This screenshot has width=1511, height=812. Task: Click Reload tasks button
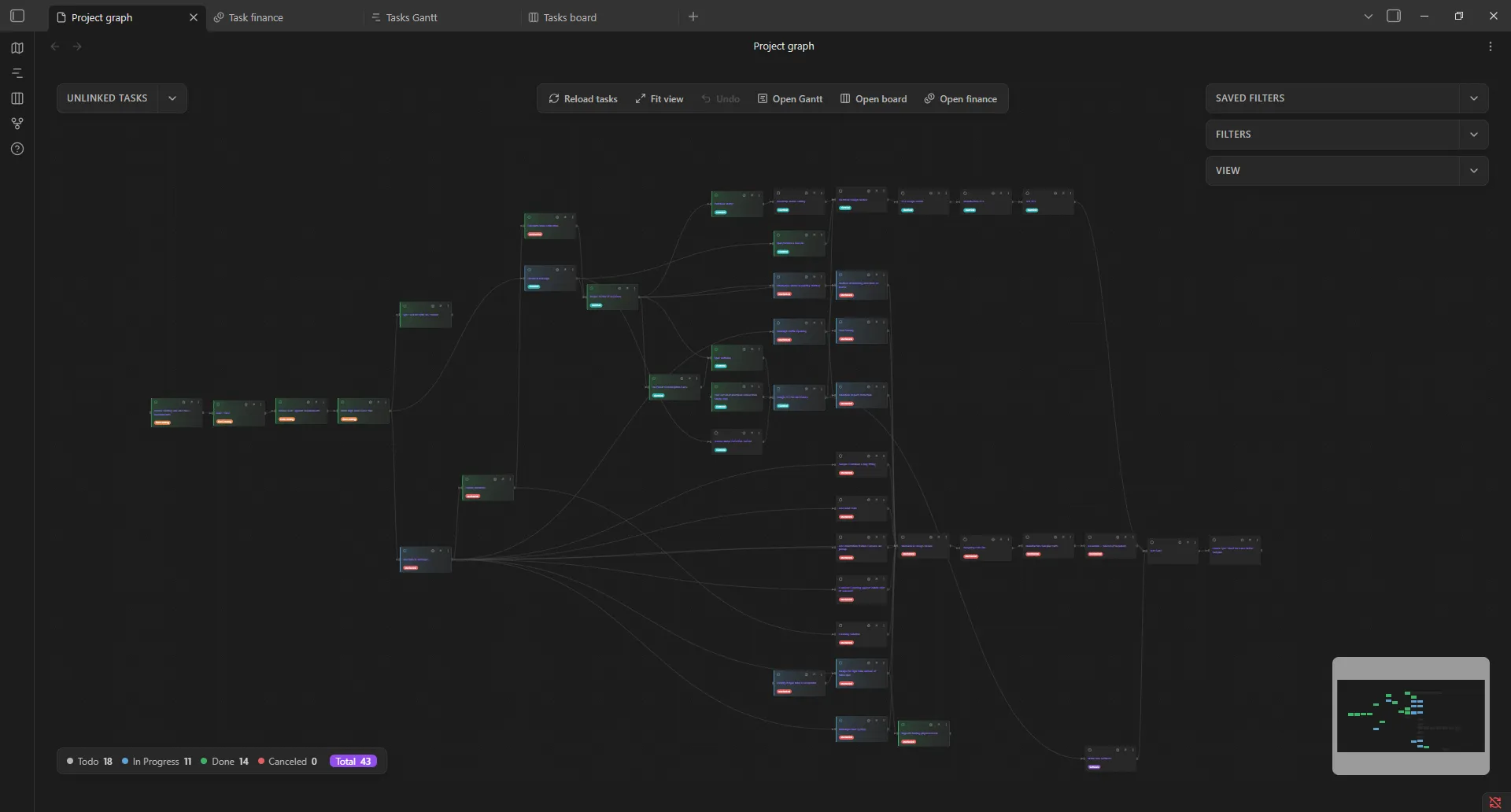coord(583,99)
